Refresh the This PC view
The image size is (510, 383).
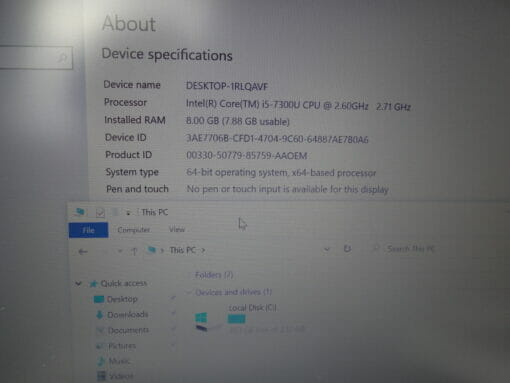tap(347, 249)
